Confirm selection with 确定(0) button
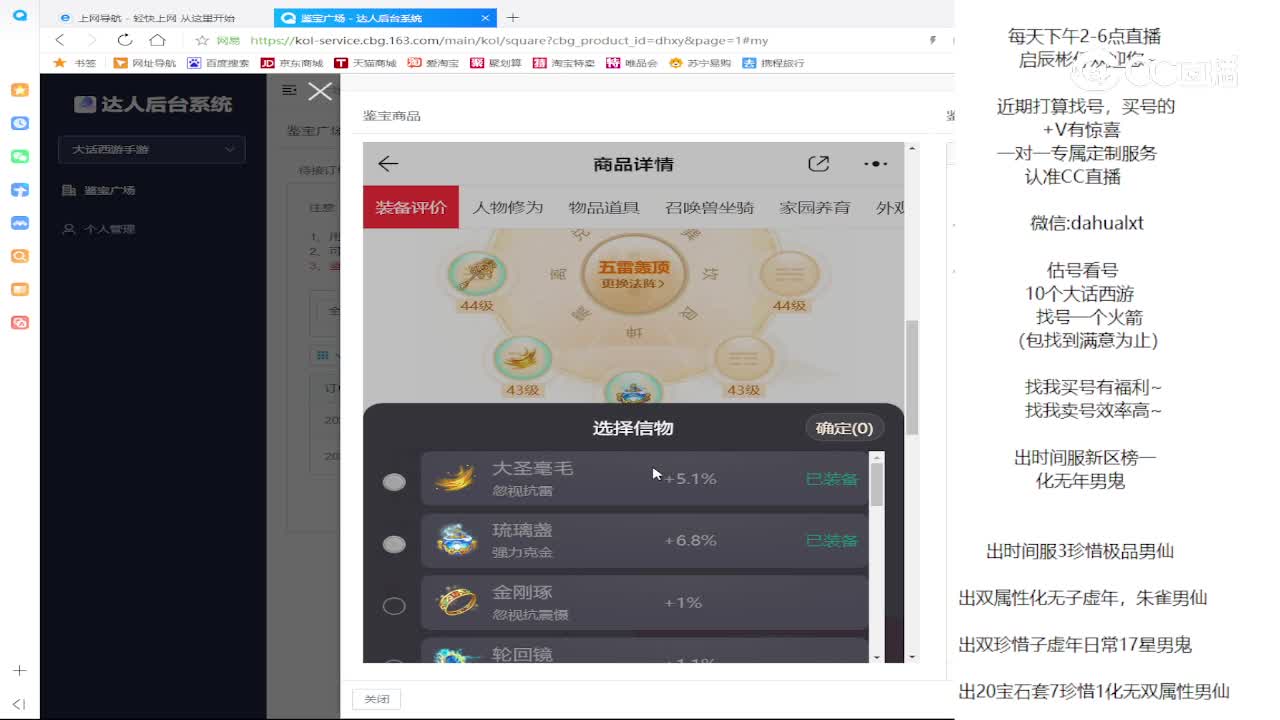This screenshot has width=1280, height=720. [844, 428]
